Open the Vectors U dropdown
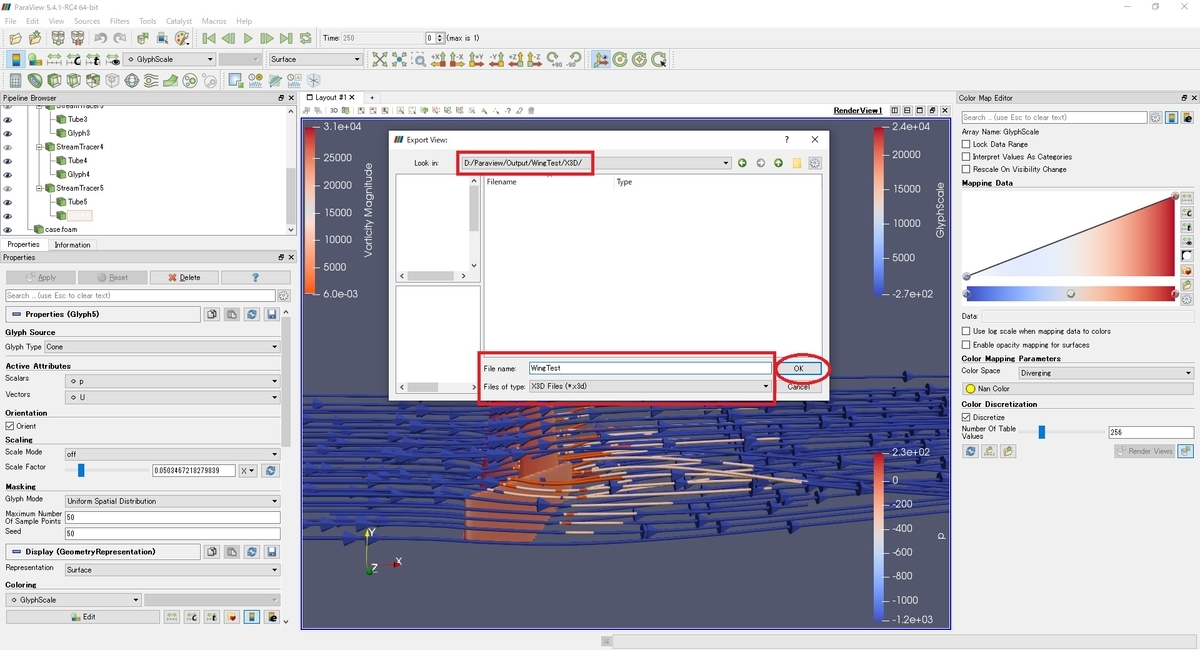 (x=172, y=397)
